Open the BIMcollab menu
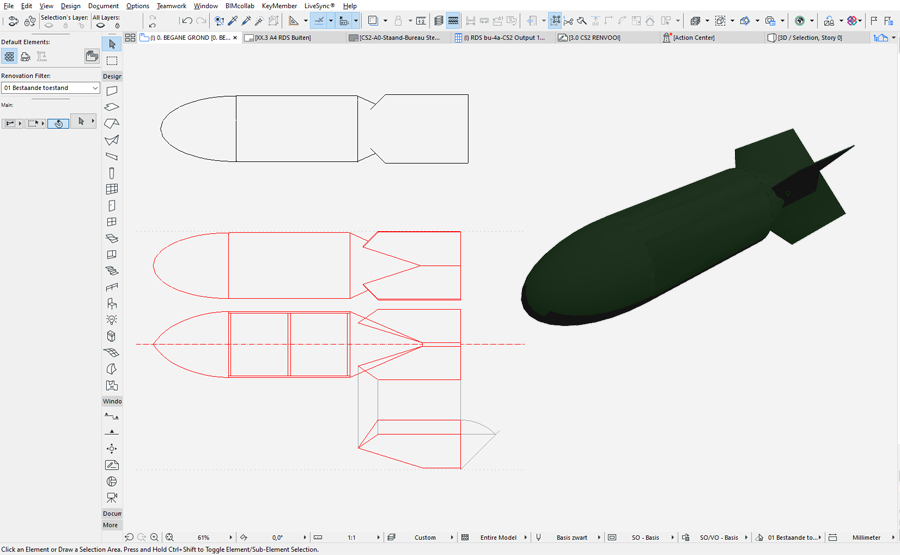The width and height of the screenshot is (900, 555). pyautogui.click(x=239, y=6)
